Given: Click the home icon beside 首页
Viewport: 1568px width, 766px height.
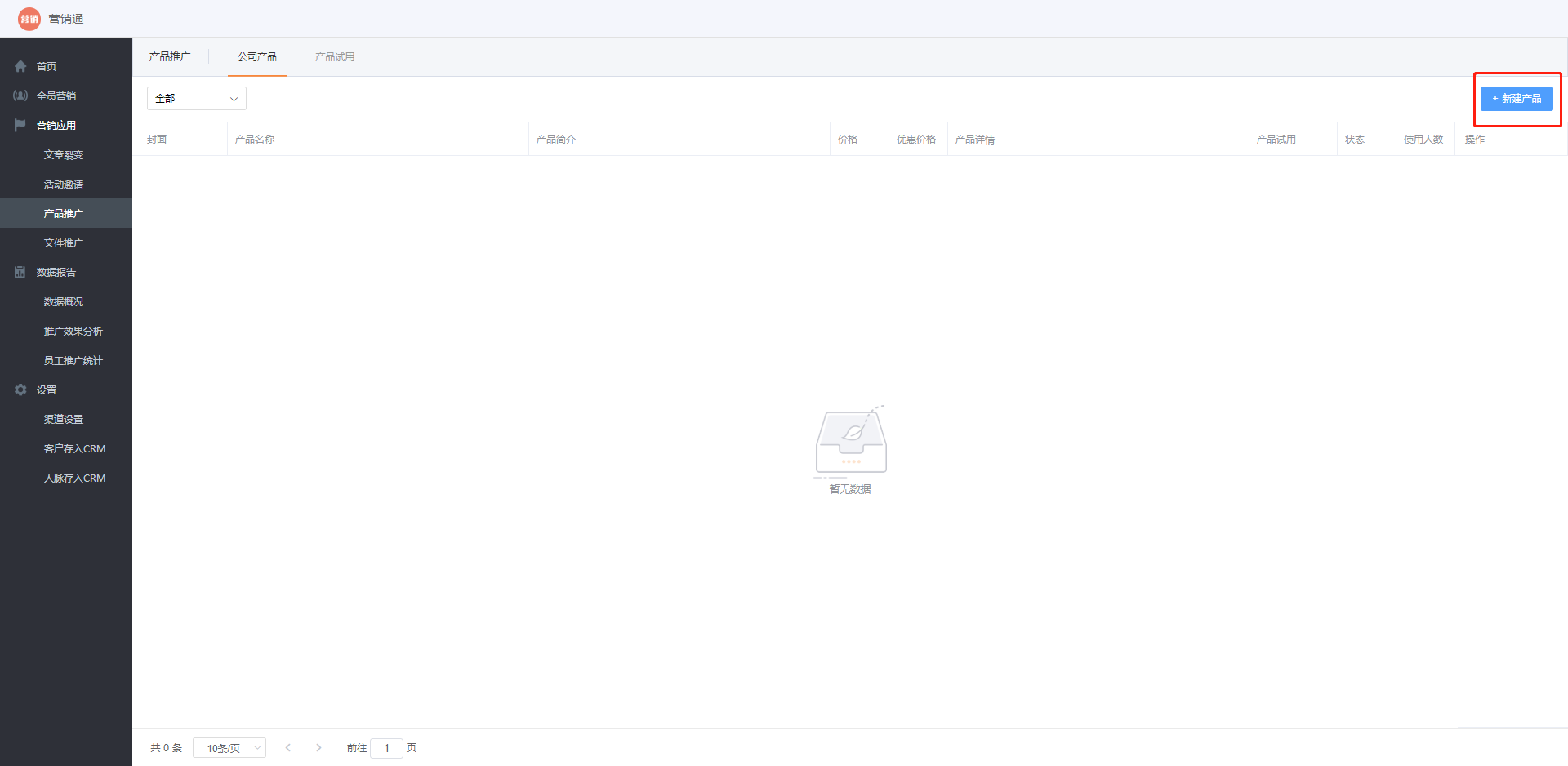Looking at the screenshot, I should tap(20, 67).
